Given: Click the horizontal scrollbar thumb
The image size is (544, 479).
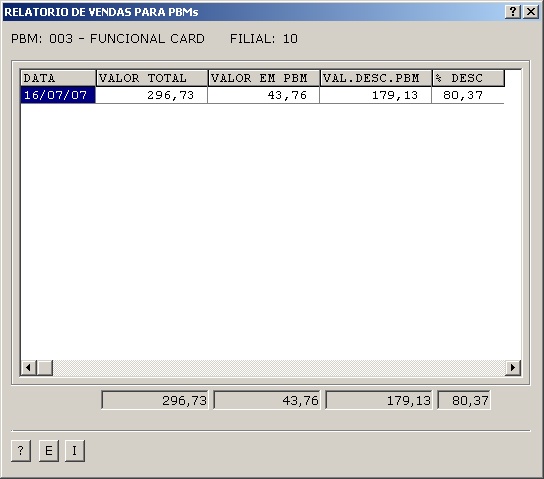Looking at the screenshot, I should (45, 367).
